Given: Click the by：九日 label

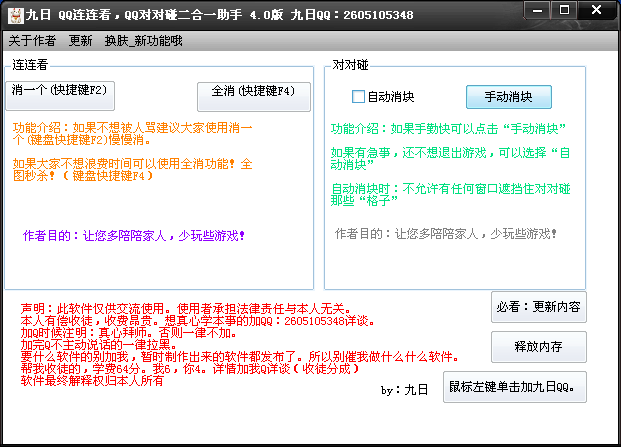Looking at the screenshot, I should pyautogui.click(x=404, y=390).
